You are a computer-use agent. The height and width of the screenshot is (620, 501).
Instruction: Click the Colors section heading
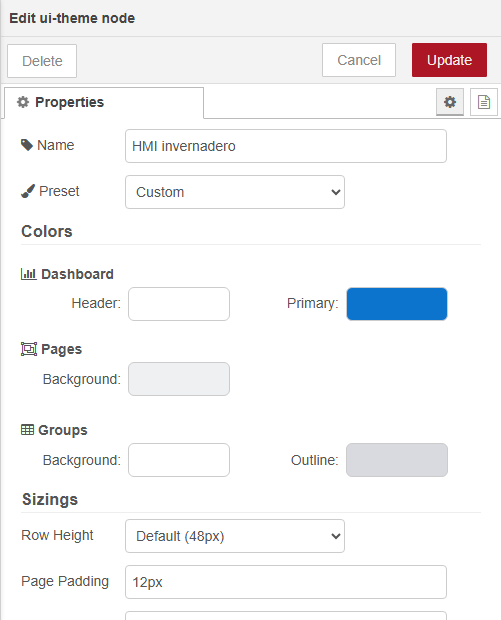[47, 231]
